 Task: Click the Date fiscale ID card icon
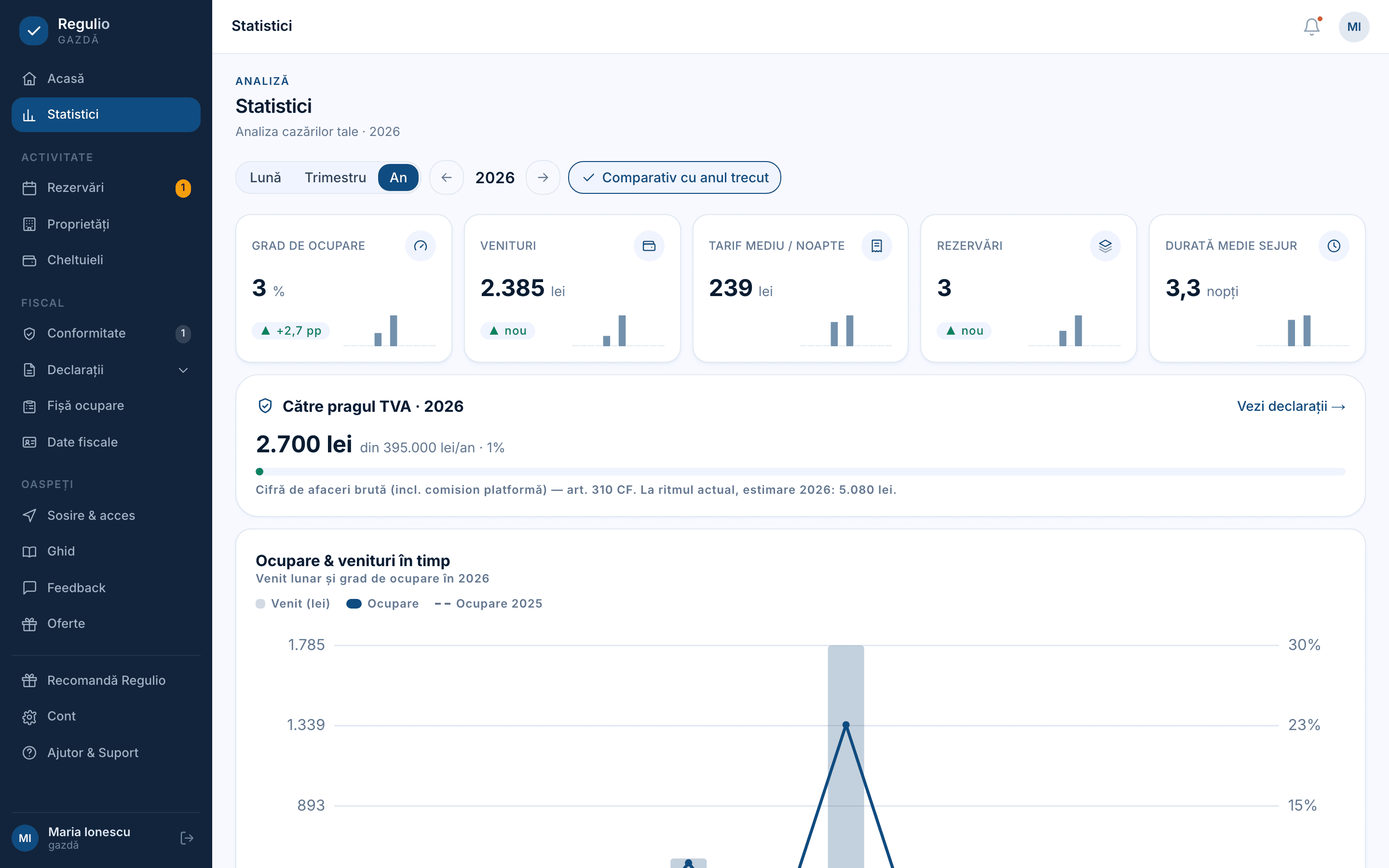click(x=29, y=442)
